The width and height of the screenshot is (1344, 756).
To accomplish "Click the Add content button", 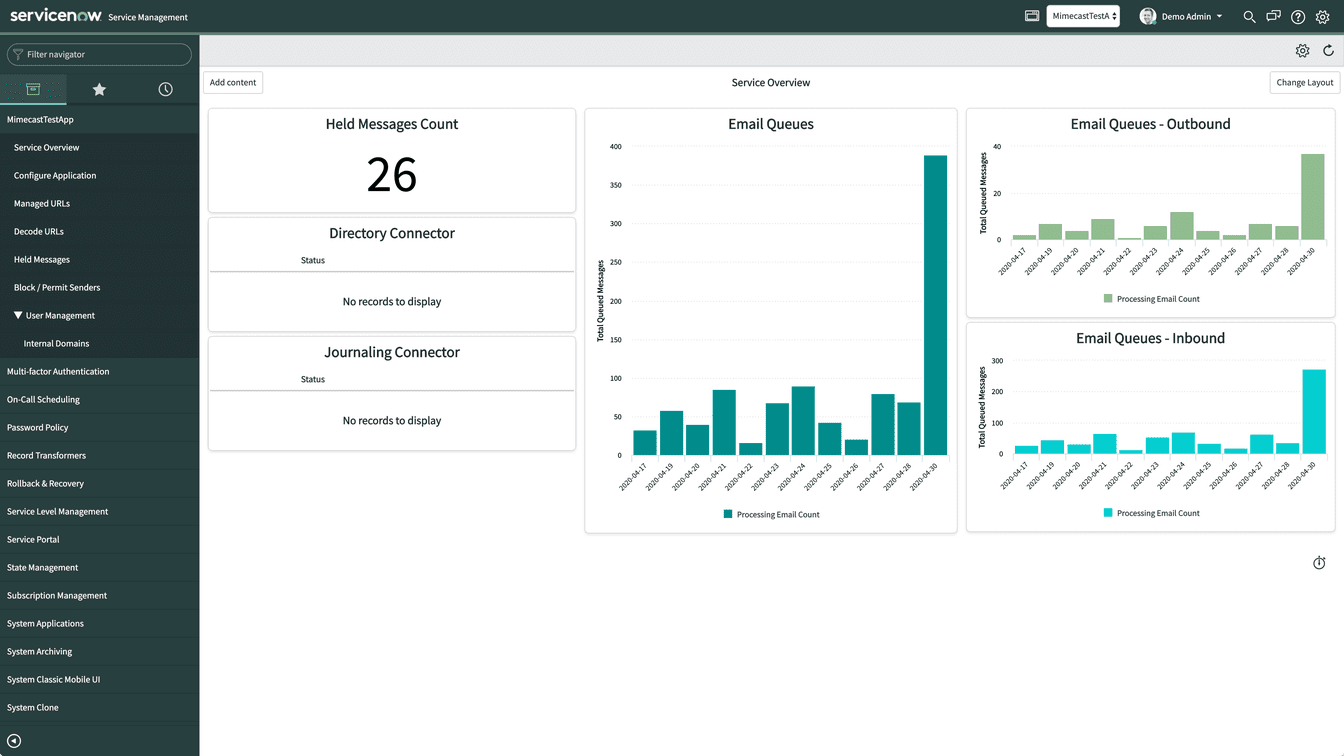I will coord(233,83).
